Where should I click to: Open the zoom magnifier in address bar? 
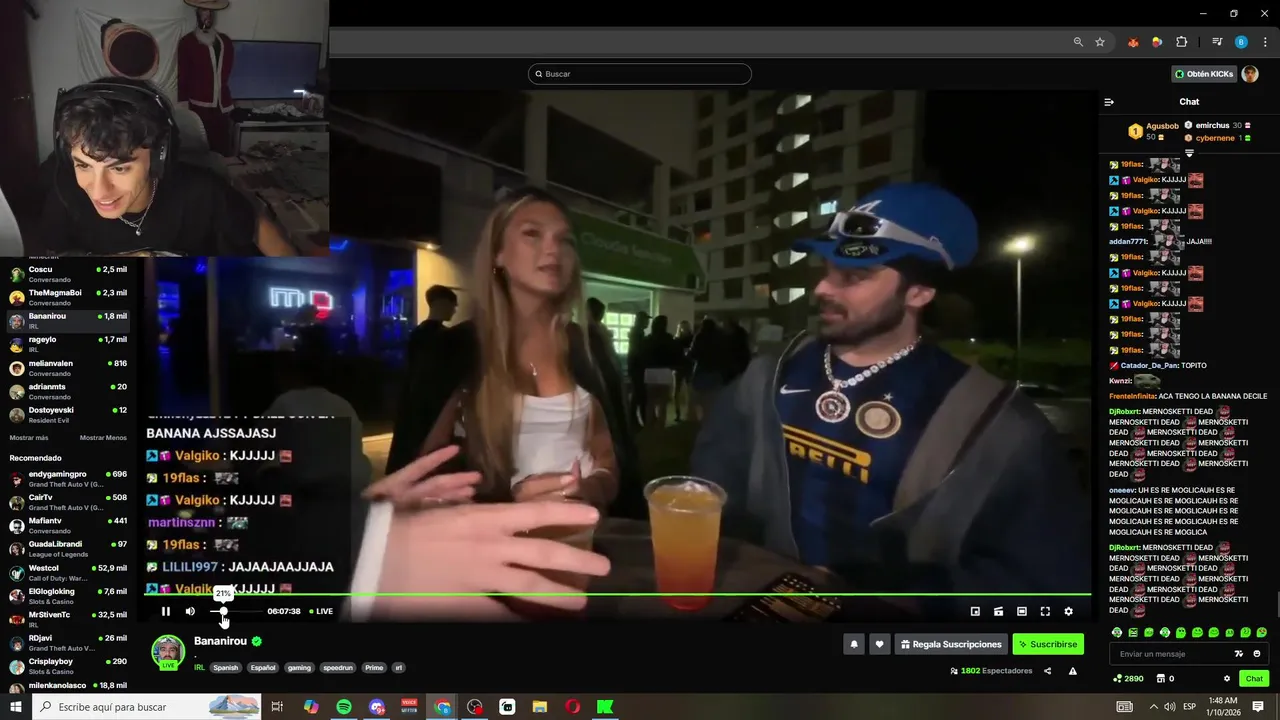pos(1078,42)
